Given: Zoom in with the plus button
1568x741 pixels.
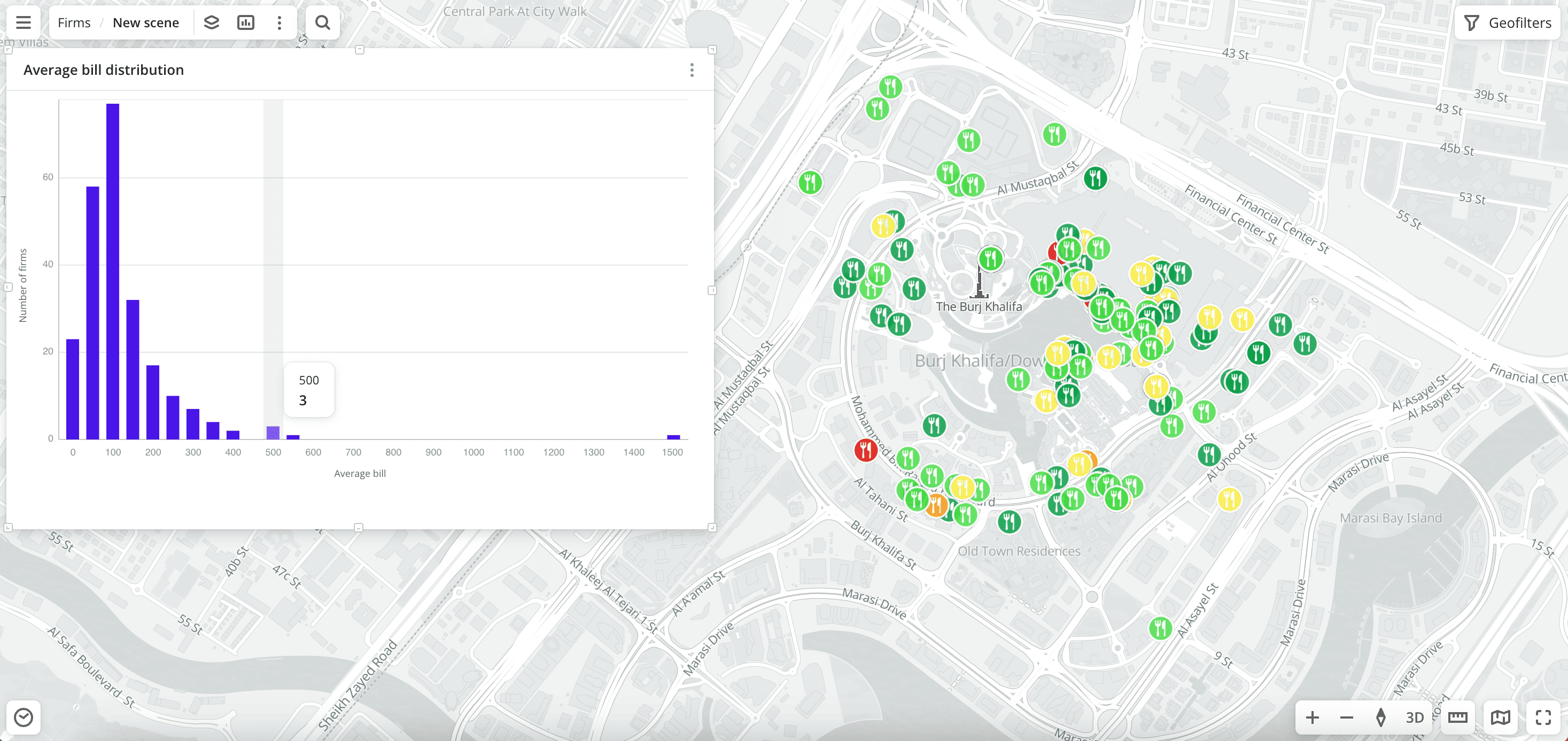Looking at the screenshot, I should tap(1311, 717).
